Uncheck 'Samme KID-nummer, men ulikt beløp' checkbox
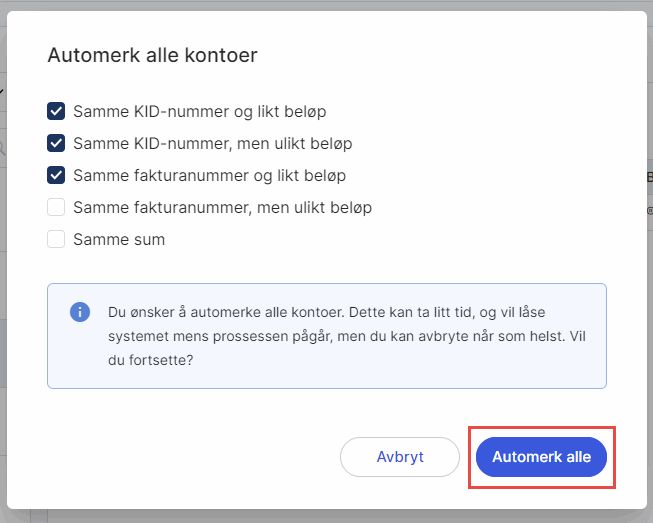Viewport: 653px width, 523px height. pos(56,143)
